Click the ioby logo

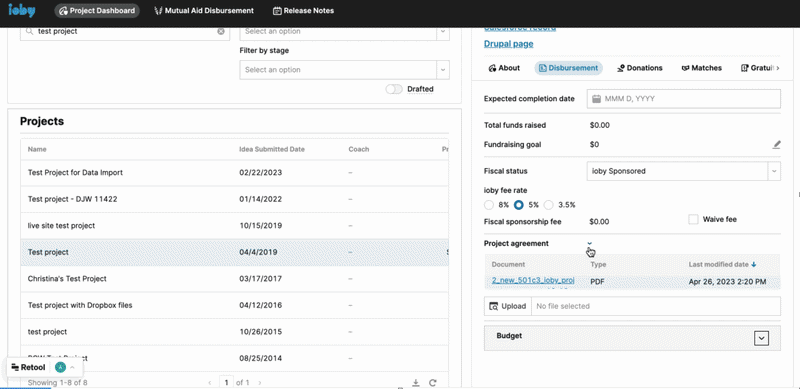click(x=21, y=10)
